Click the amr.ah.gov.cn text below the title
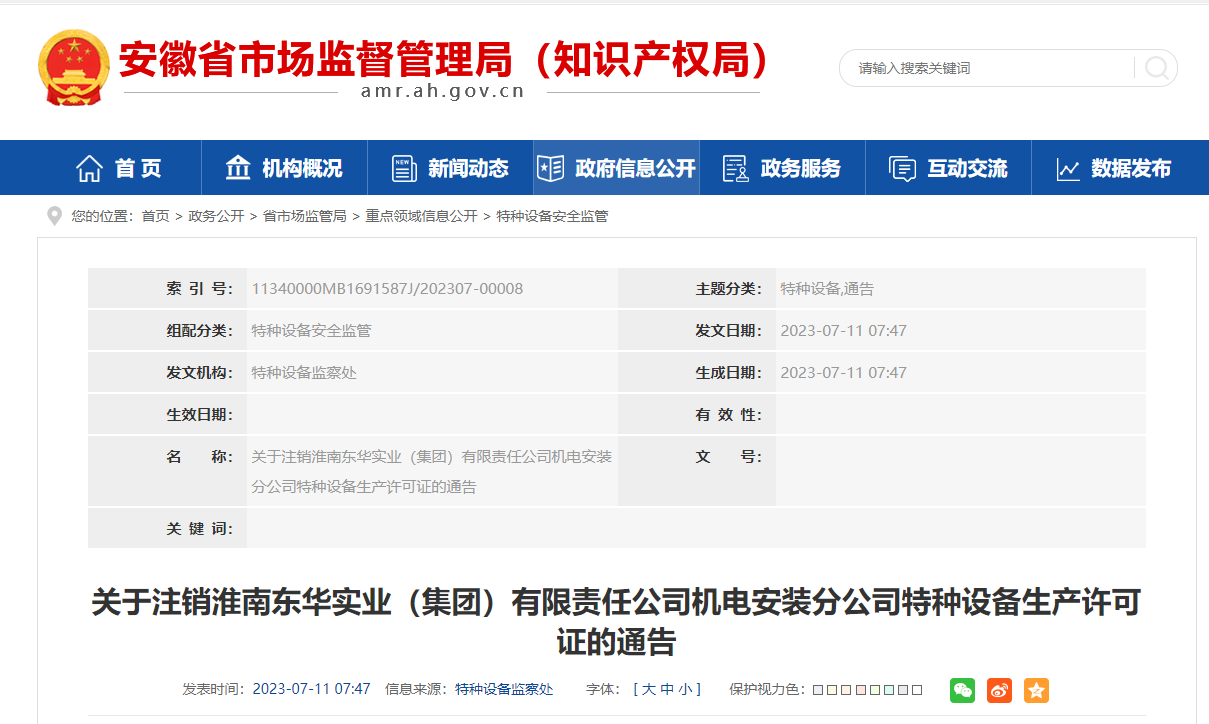1209x724 pixels. [443, 91]
